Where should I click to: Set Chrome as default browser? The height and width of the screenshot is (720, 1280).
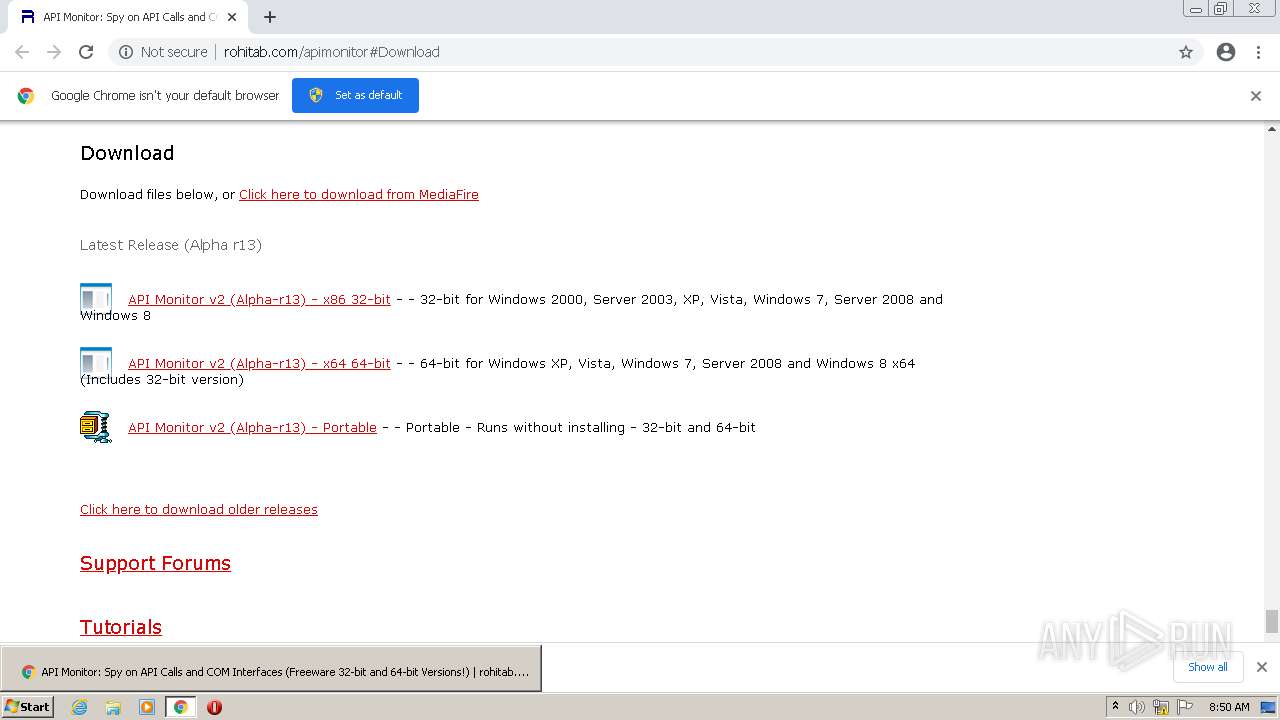pos(355,95)
